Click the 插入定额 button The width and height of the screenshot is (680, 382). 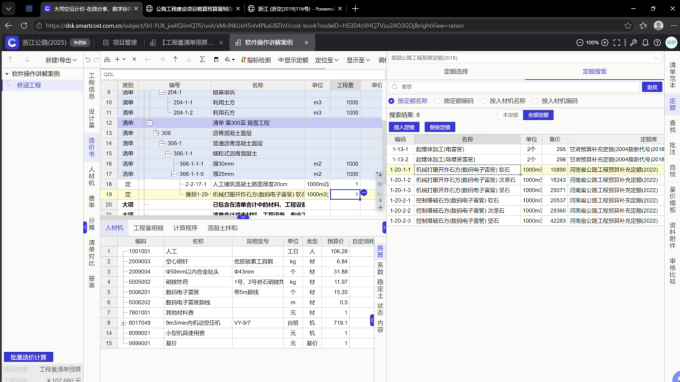[x=404, y=127]
